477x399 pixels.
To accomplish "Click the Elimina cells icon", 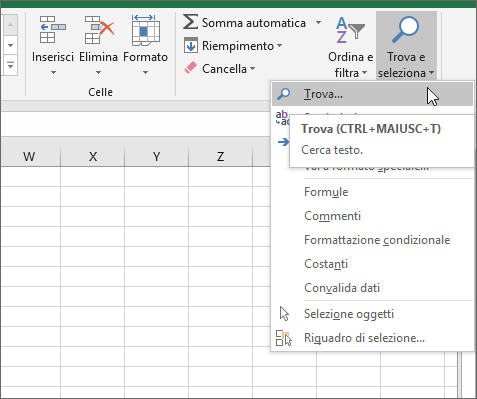I will click(x=99, y=29).
